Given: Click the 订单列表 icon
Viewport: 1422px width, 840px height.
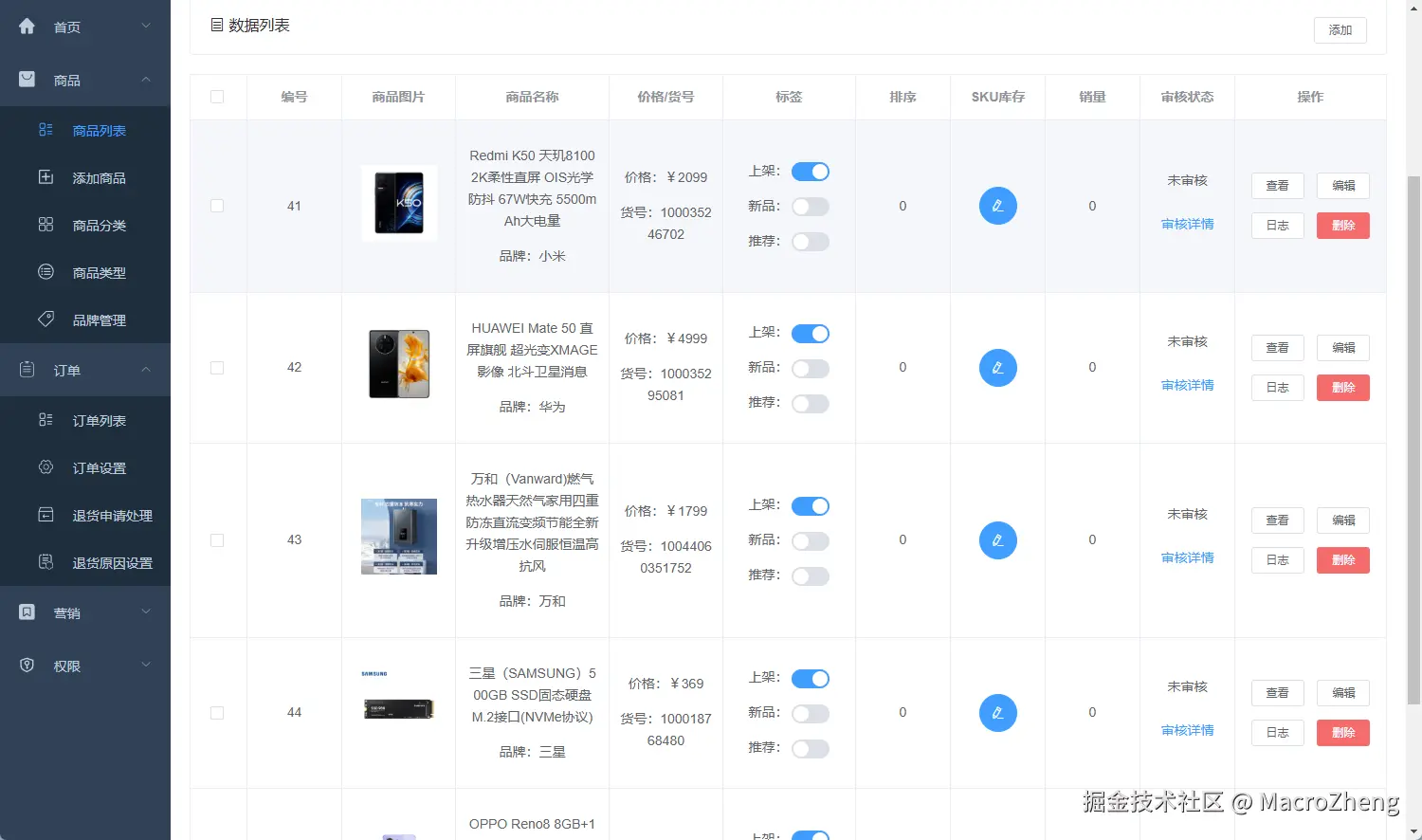Looking at the screenshot, I should 46,420.
